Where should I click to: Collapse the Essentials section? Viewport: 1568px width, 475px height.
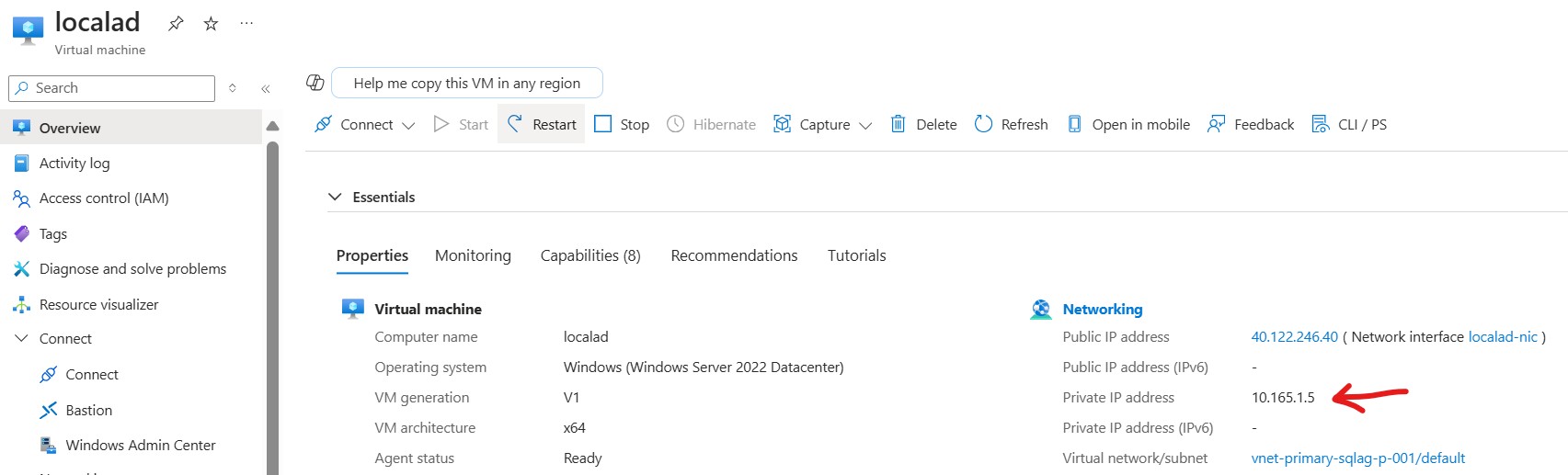coord(336,197)
